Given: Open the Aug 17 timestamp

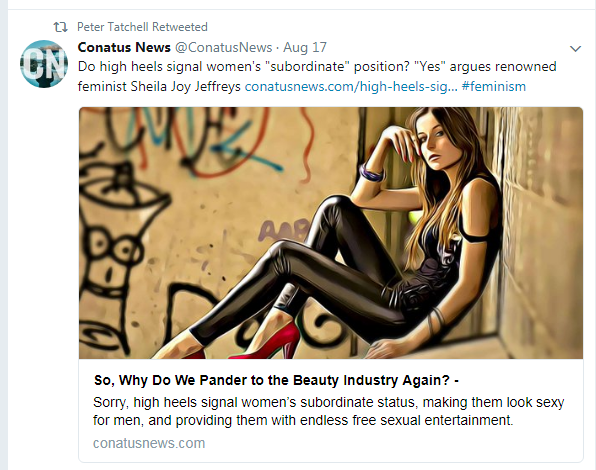Looking at the screenshot, I should [x=305, y=47].
